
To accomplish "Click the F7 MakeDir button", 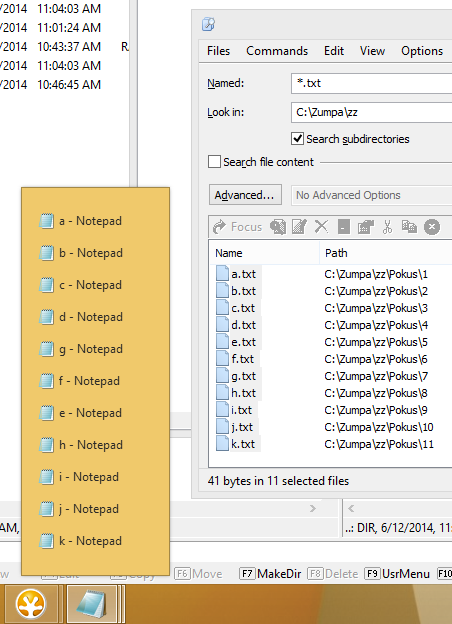I will [x=270, y=574].
